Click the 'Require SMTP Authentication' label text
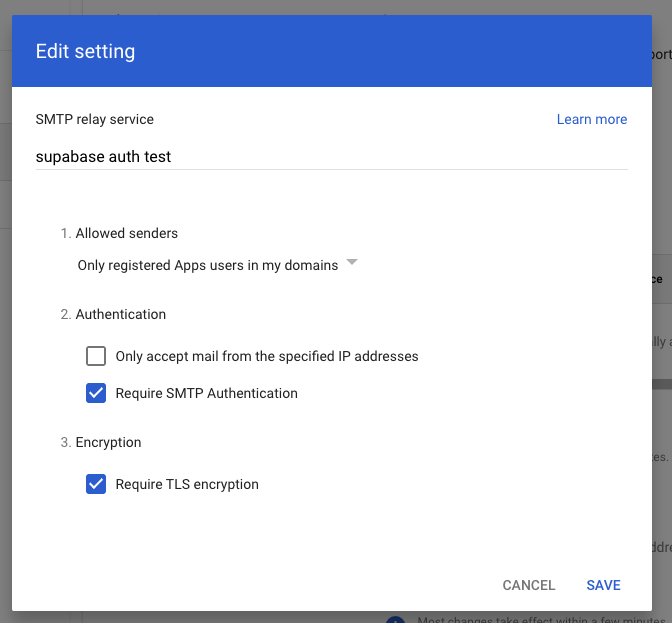Viewport: 672px width, 623px height. [206, 393]
